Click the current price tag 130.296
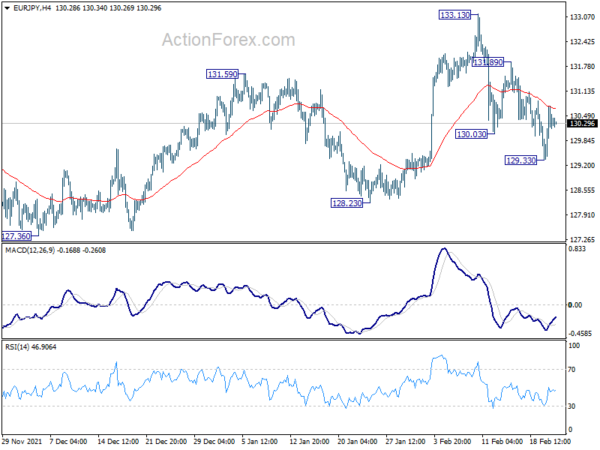The image size is (600, 450). 582,123
